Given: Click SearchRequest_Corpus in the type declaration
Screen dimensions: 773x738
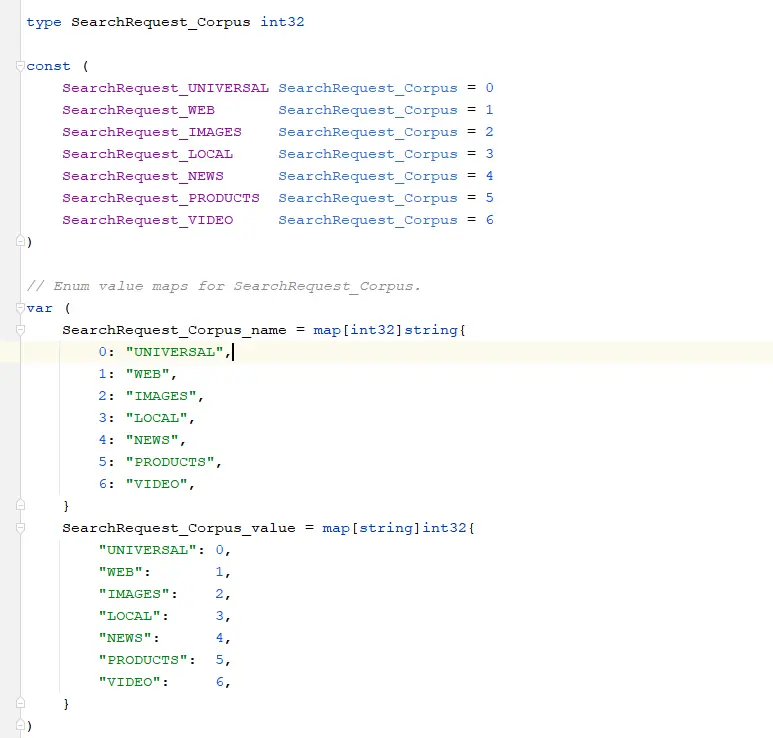Looking at the screenshot, I should [161, 22].
